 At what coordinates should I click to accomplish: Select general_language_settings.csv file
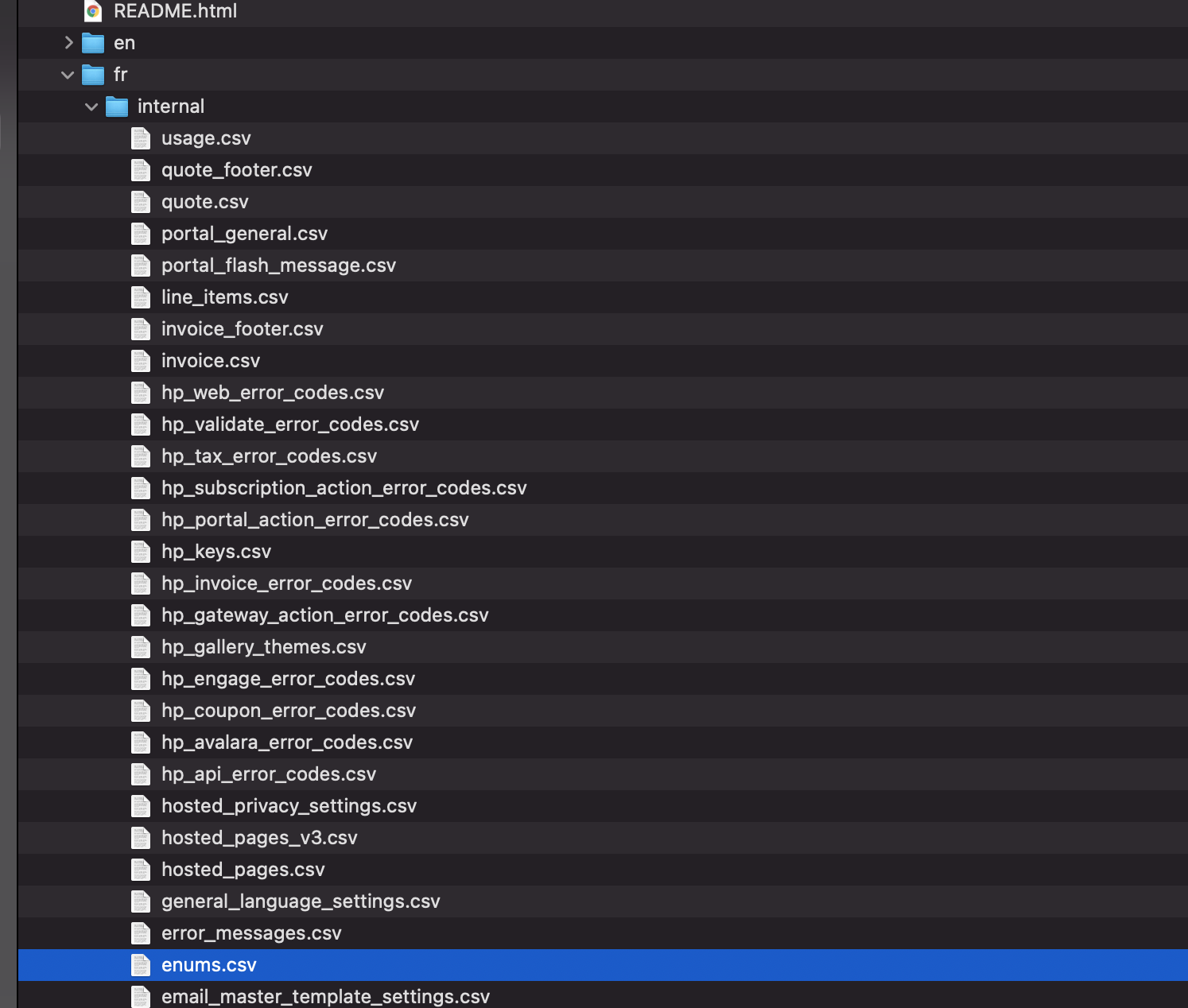(x=300, y=901)
